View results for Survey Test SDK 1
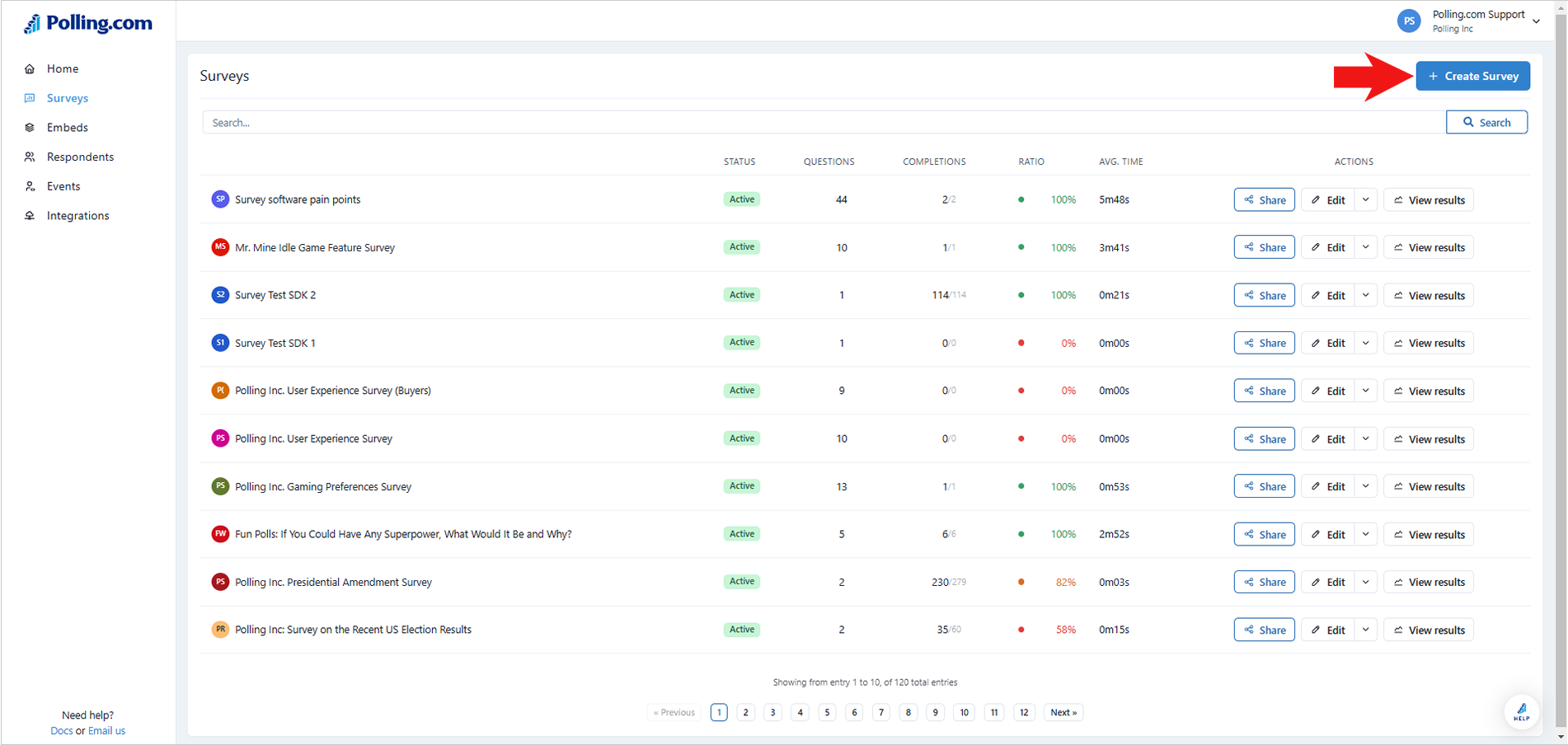The width and height of the screenshot is (1568, 745). pos(1429,343)
